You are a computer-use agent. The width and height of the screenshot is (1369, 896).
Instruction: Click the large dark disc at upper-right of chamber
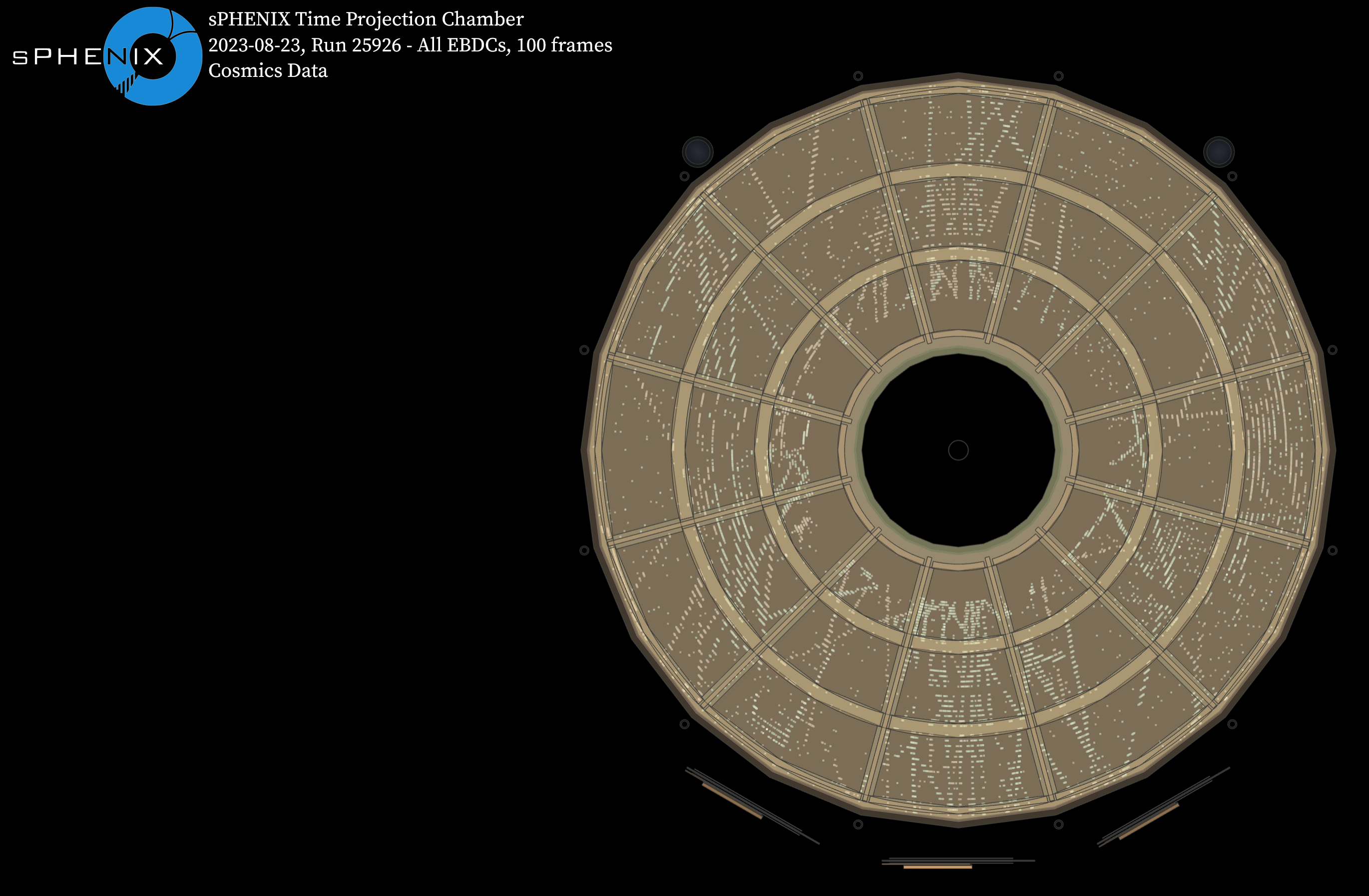click(1219, 152)
